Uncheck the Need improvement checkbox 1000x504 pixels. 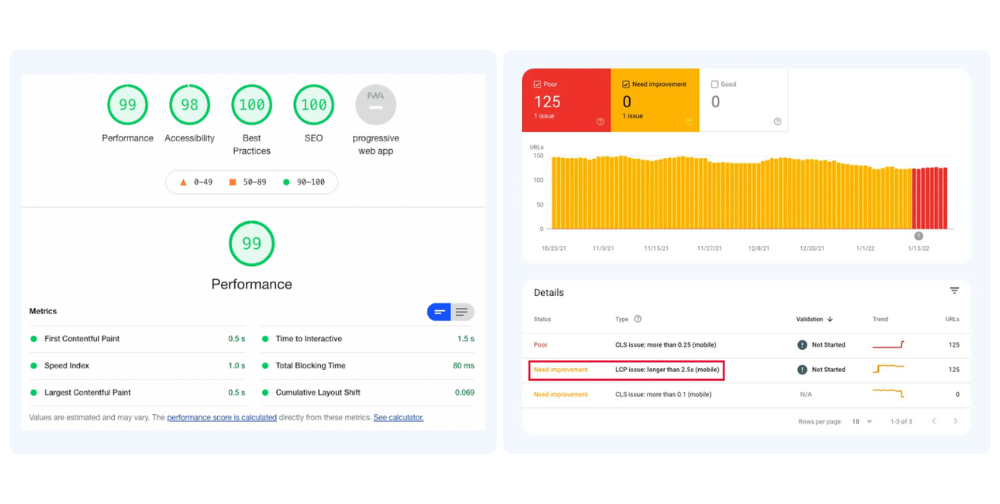click(x=626, y=84)
